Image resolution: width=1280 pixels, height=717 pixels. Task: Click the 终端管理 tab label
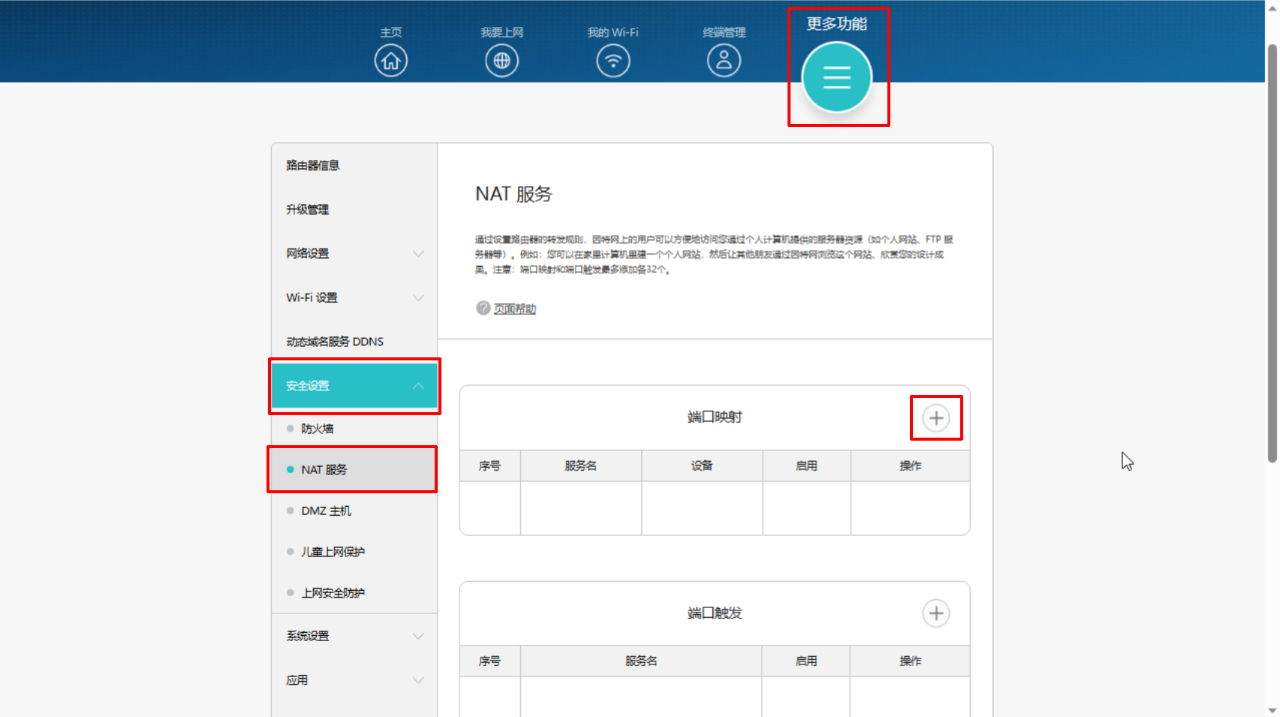(x=724, y=32)
